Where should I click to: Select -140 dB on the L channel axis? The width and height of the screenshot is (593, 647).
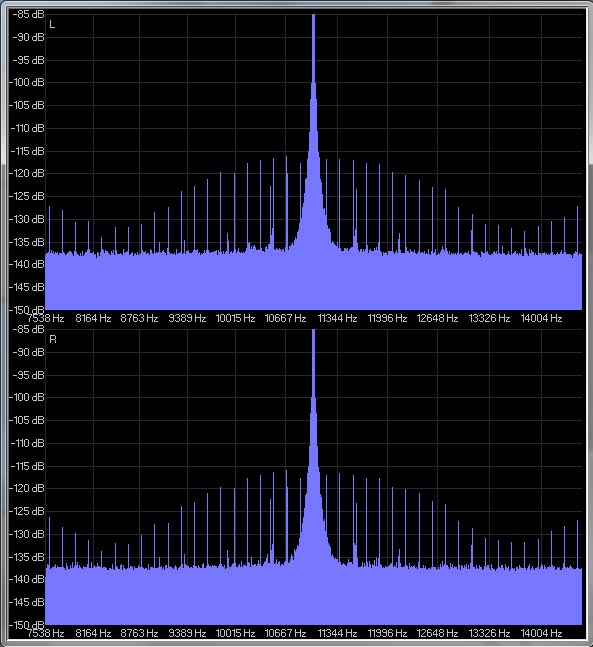click(x=27, y=264)
